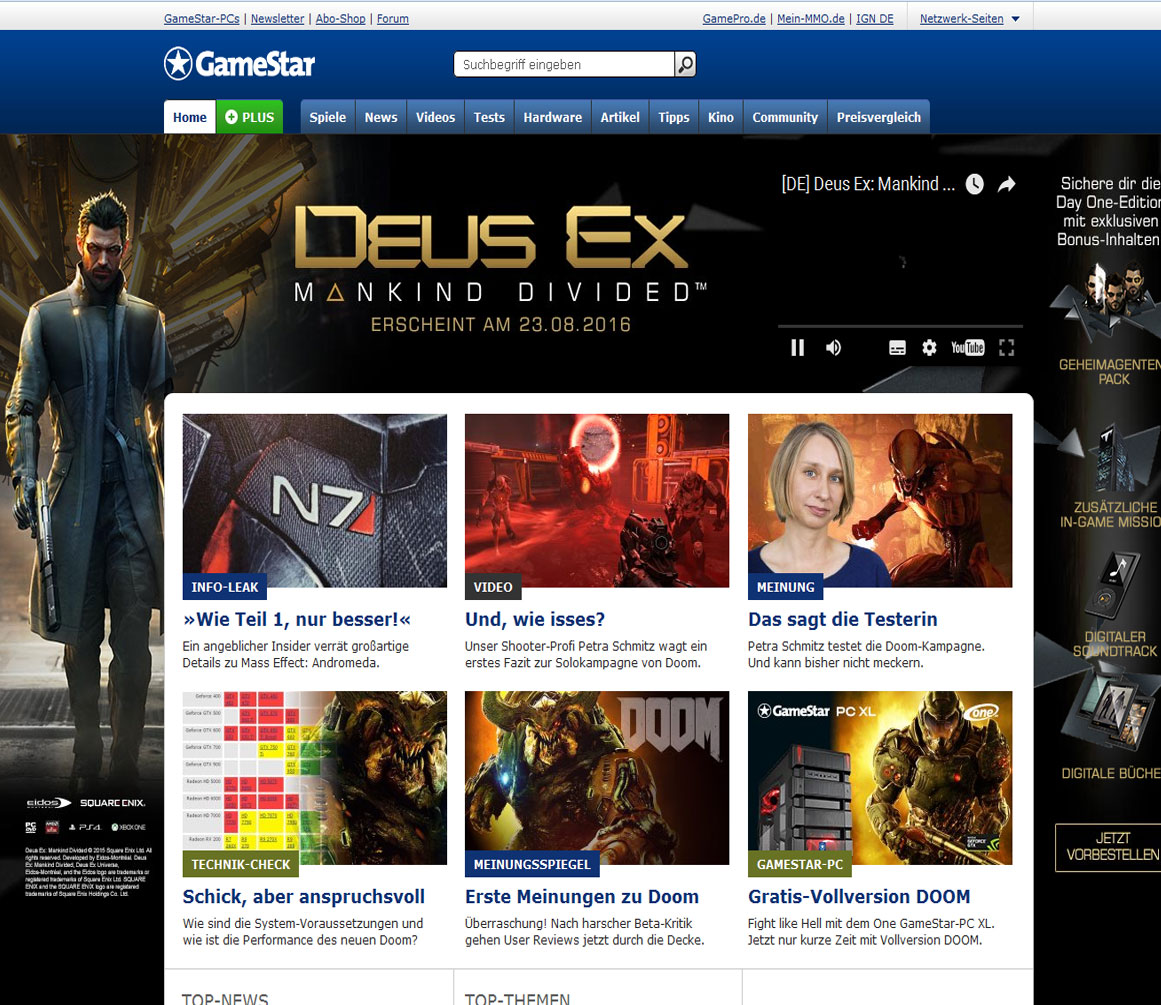Expand the Netzwerk-Seiten dropdown
This screenshot has width=1161, height=1005.
(x=969, y=19)
